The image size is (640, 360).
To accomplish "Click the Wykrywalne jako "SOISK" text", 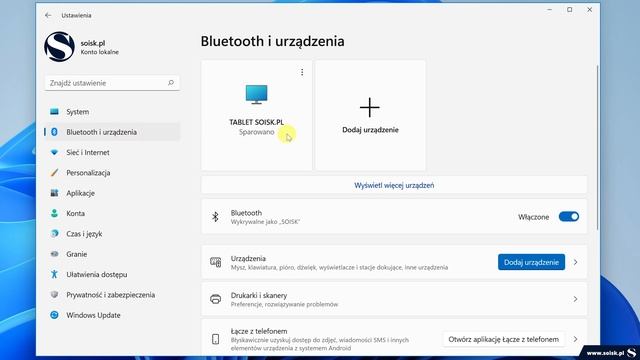I will click(x=265, y=222).
